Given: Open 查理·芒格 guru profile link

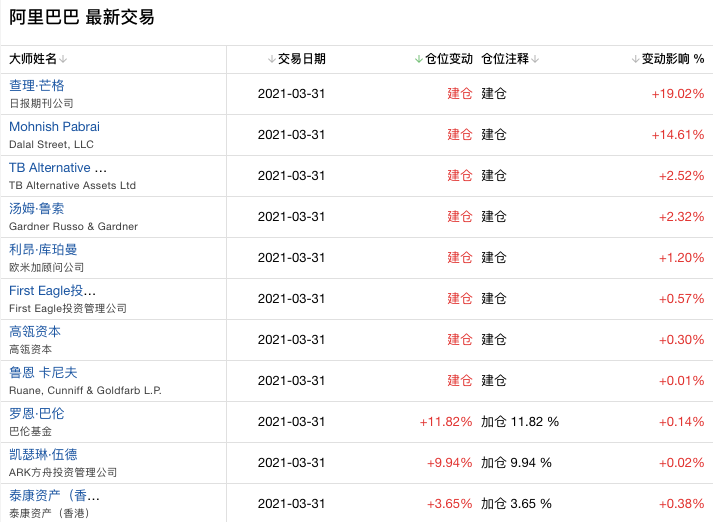Looking at the screenshot, I should [x=37, y=85].
